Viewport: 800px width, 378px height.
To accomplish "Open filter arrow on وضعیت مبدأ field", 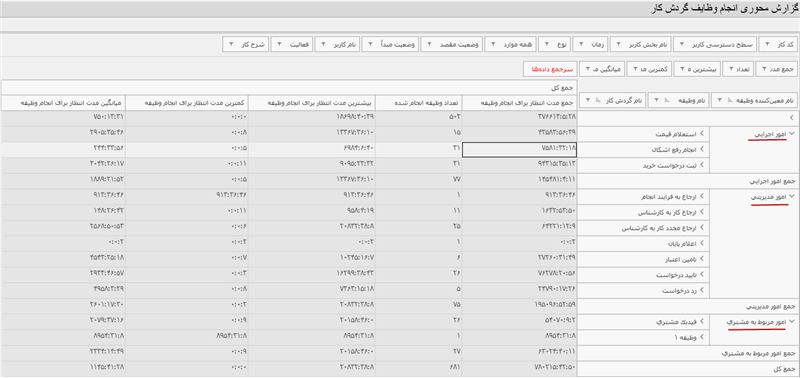I will [370, 44].
